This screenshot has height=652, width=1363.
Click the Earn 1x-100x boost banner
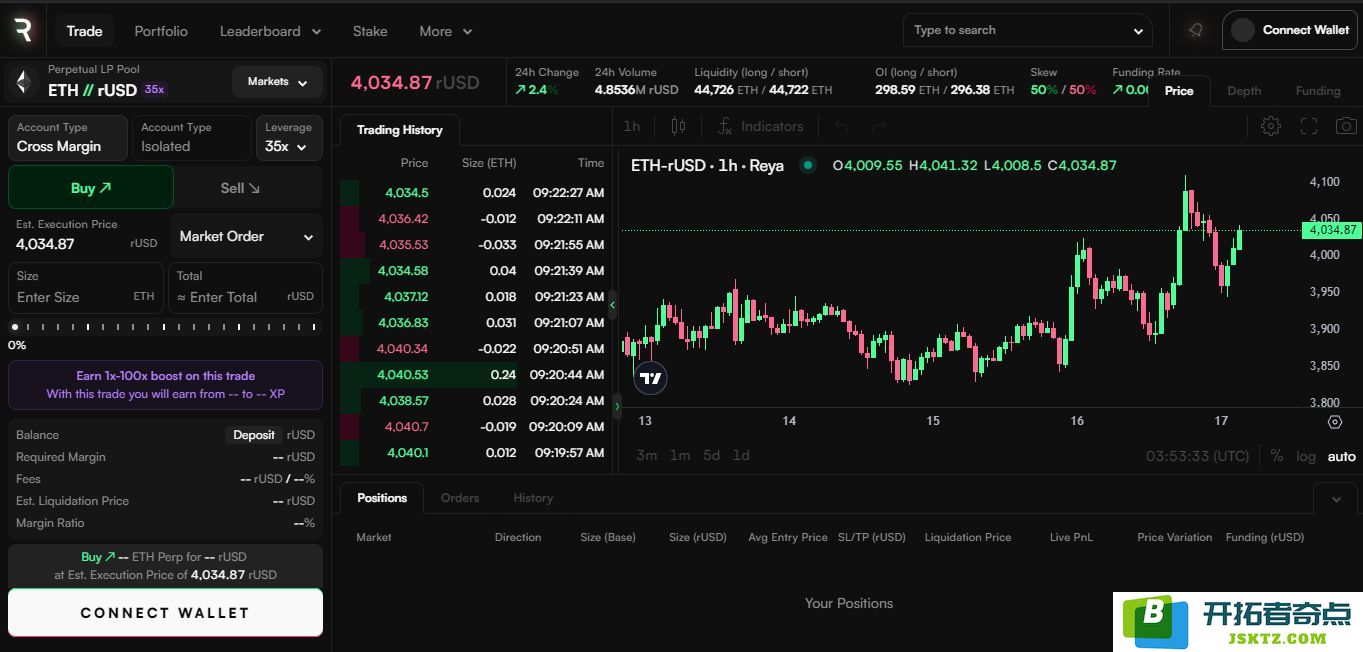click(165, 385)
